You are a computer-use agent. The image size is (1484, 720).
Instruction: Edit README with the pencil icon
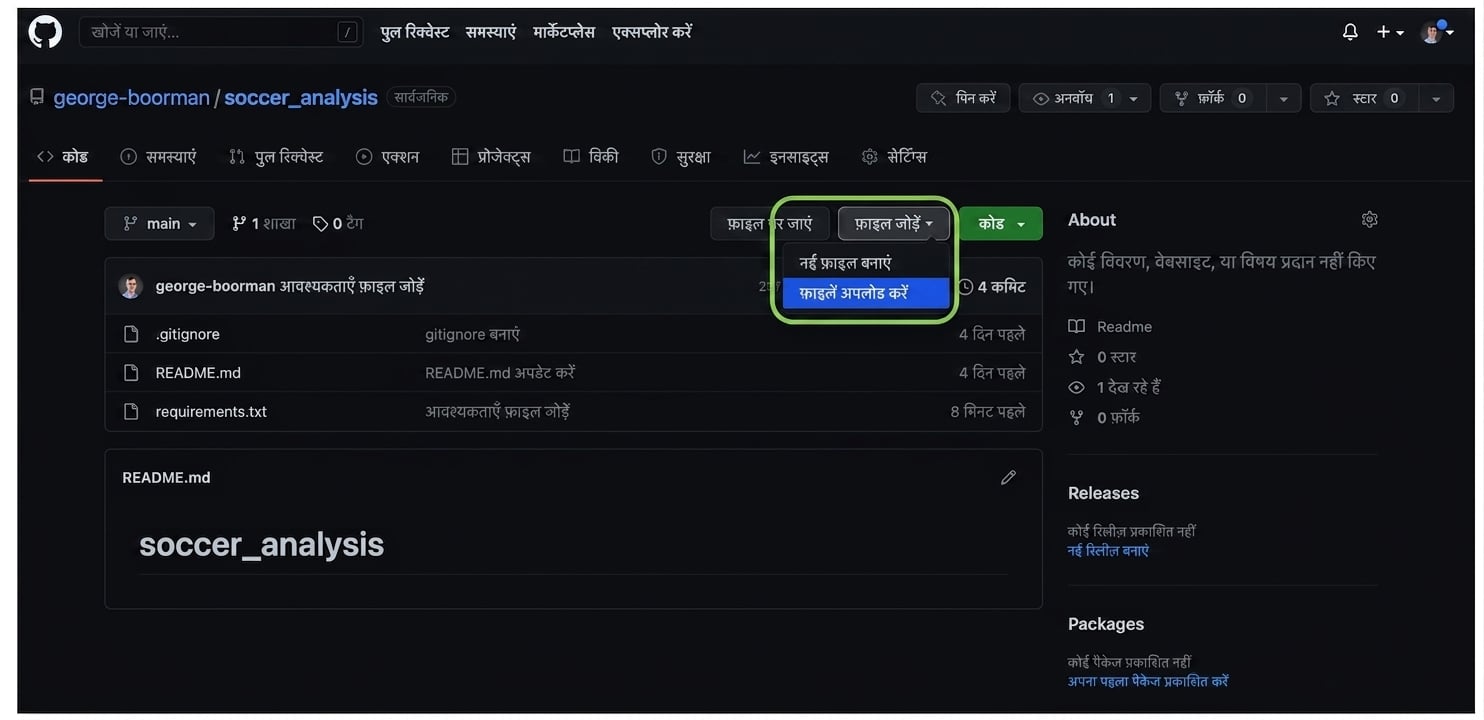[1008, 478]
